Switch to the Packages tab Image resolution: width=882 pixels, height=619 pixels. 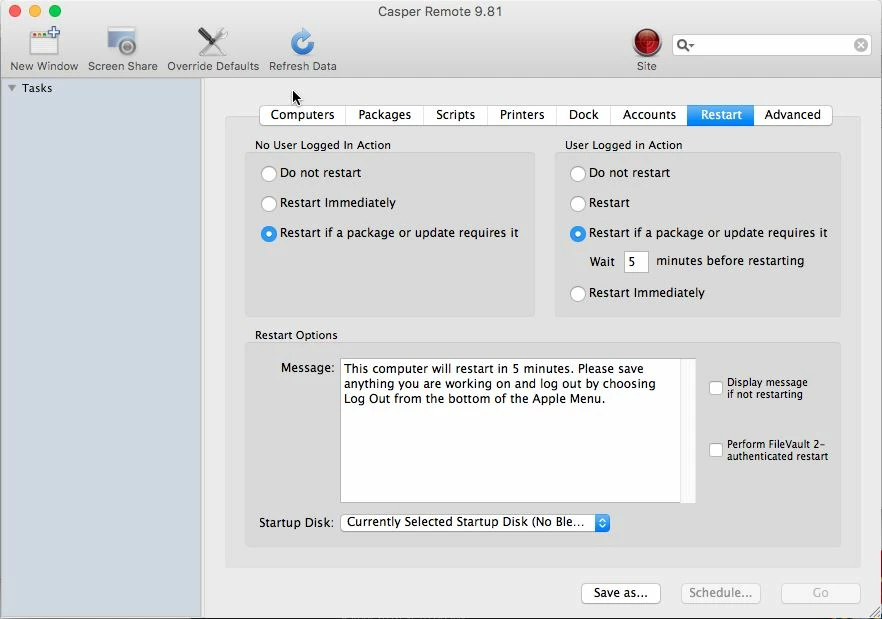tap(385, 115)
